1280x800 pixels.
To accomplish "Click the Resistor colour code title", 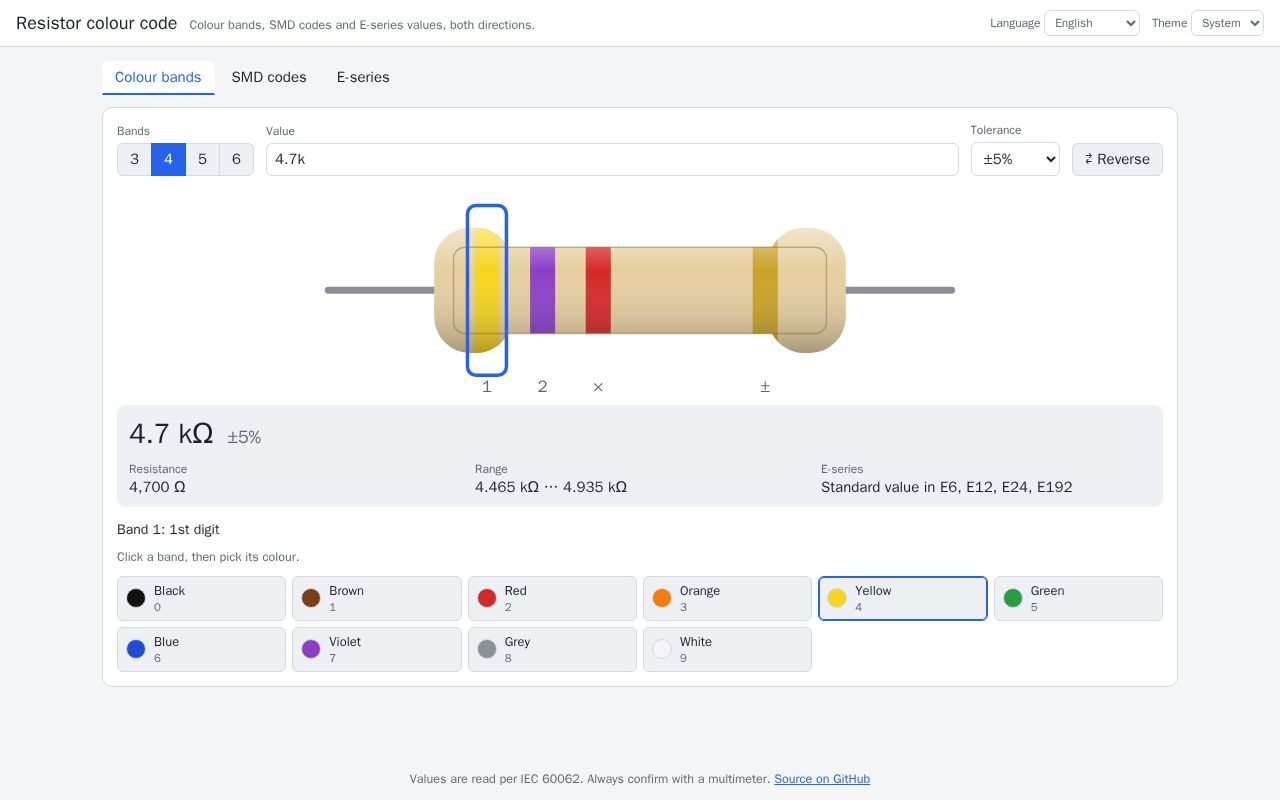I will pos(97,23).
